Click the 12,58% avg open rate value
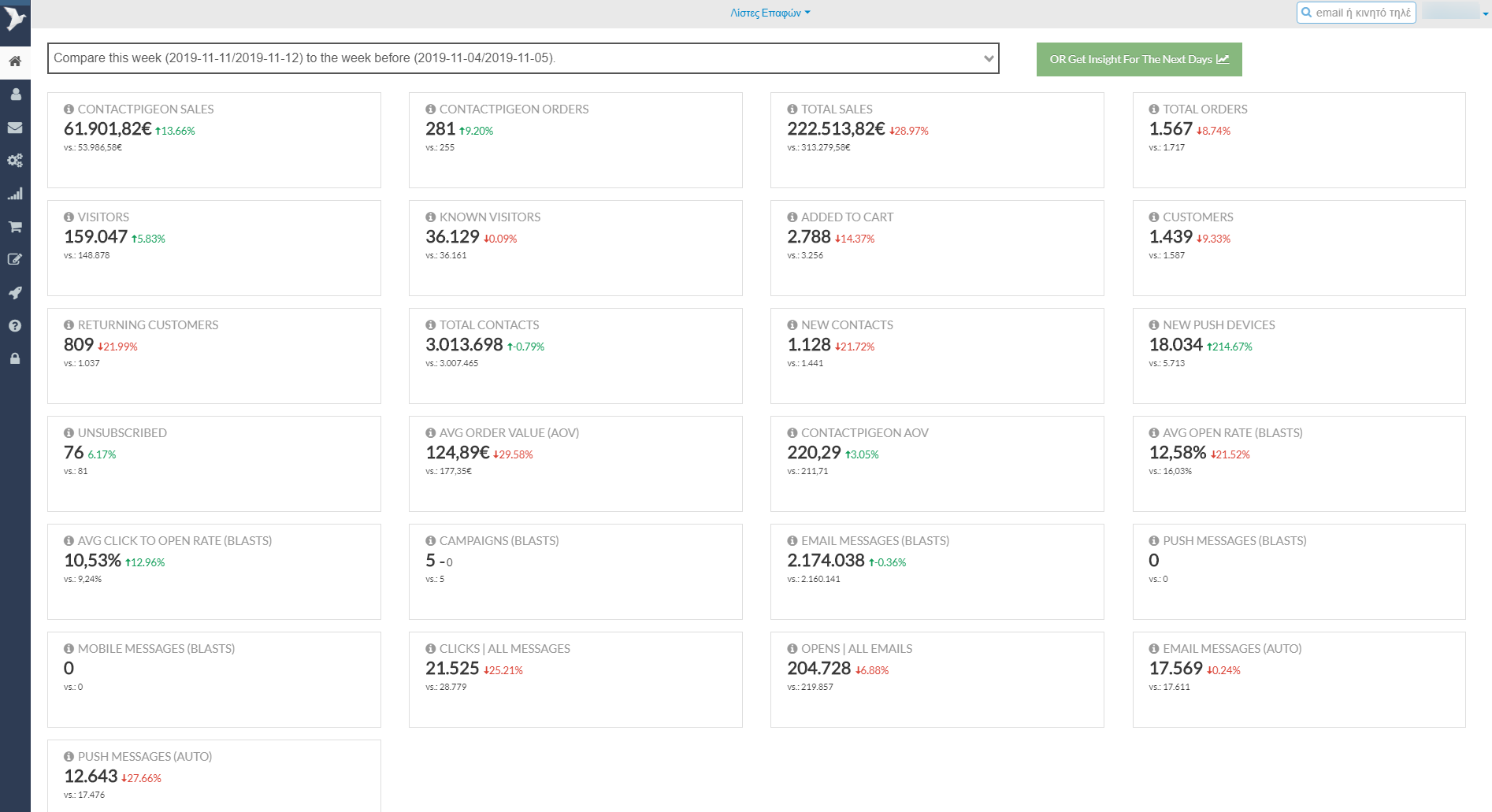This screenshot has width=1492, height=812. coord(1178,453)
